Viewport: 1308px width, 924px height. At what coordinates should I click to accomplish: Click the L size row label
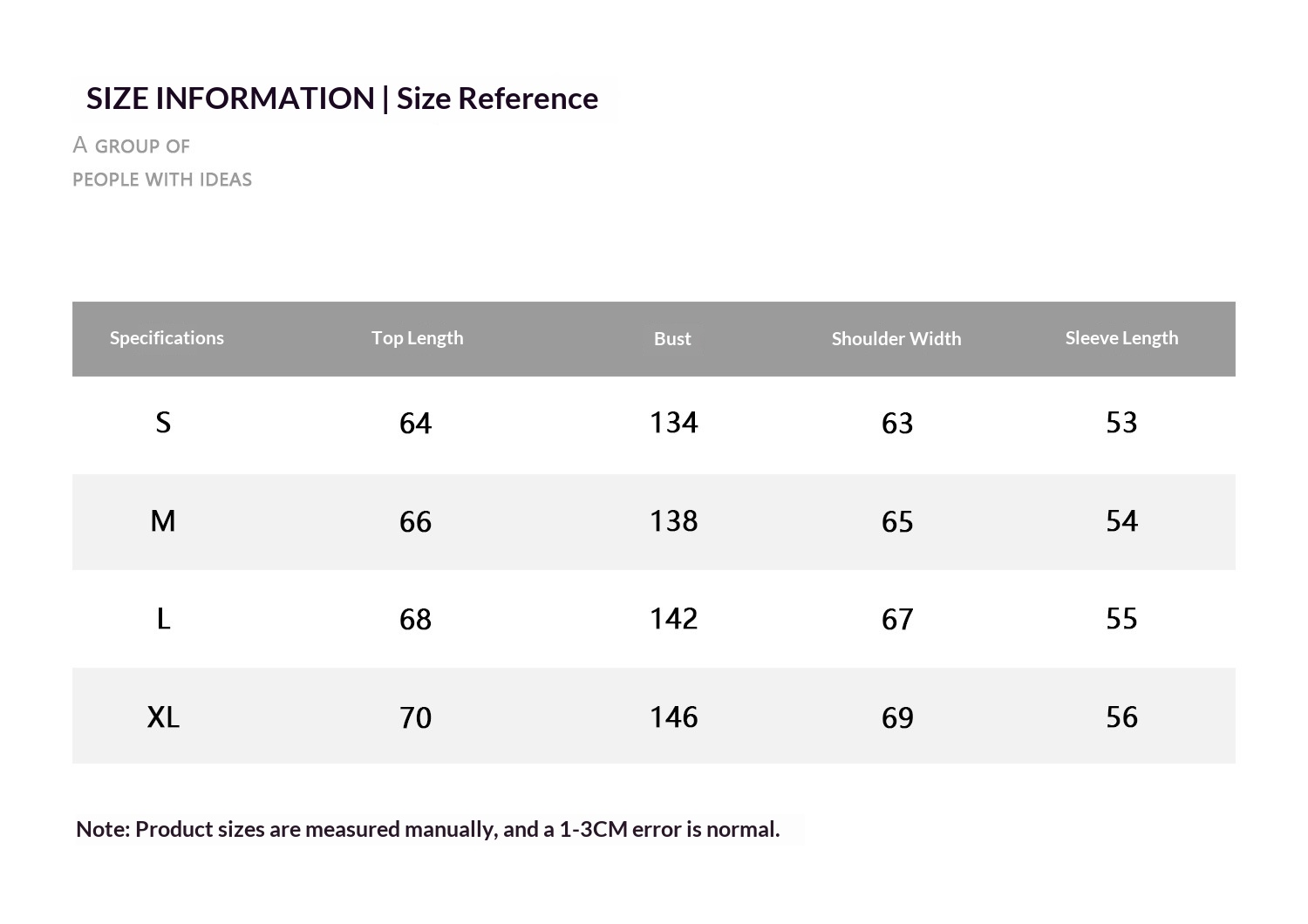point(163,619)
